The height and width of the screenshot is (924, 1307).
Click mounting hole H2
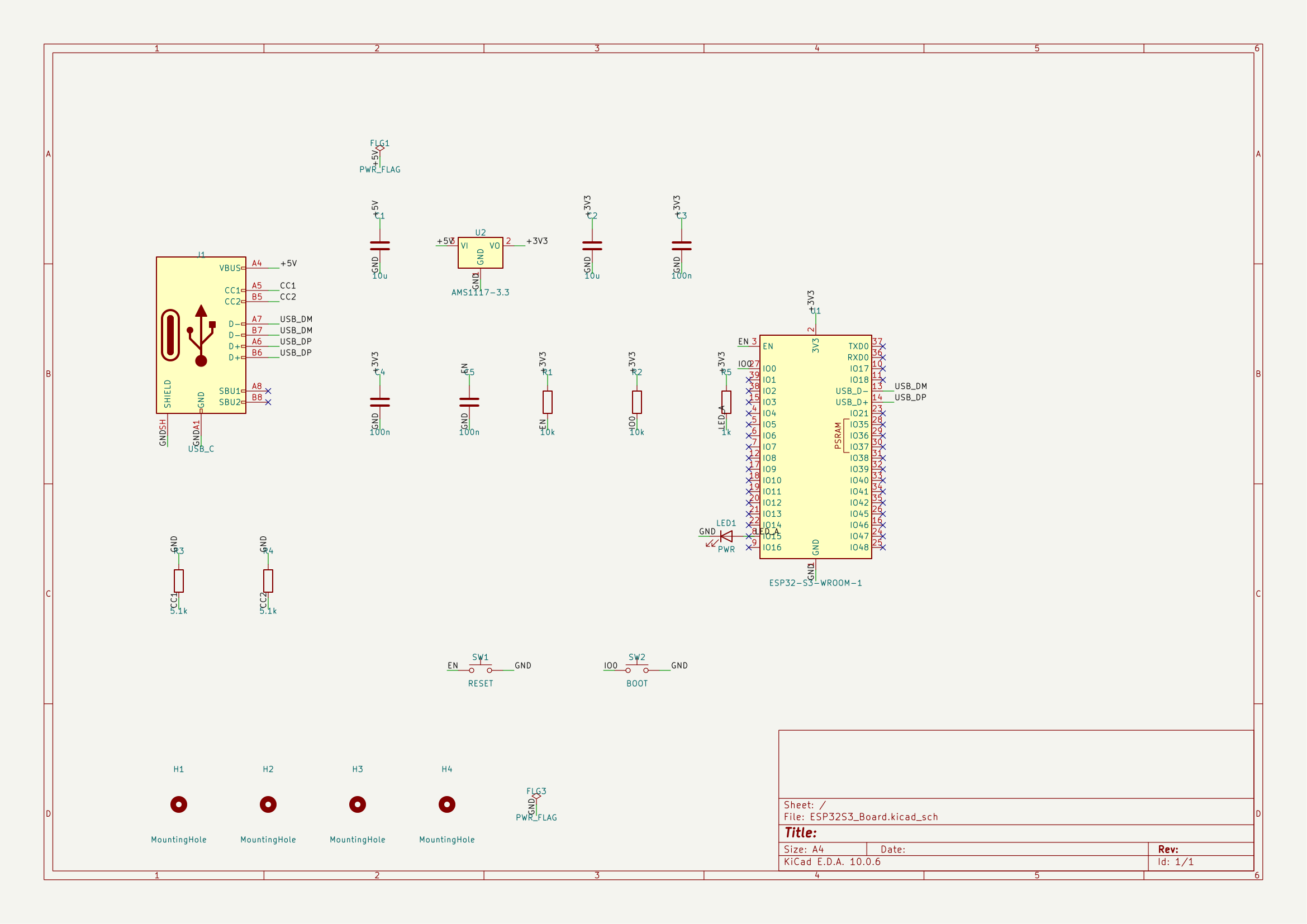click(x=268, y=804)
